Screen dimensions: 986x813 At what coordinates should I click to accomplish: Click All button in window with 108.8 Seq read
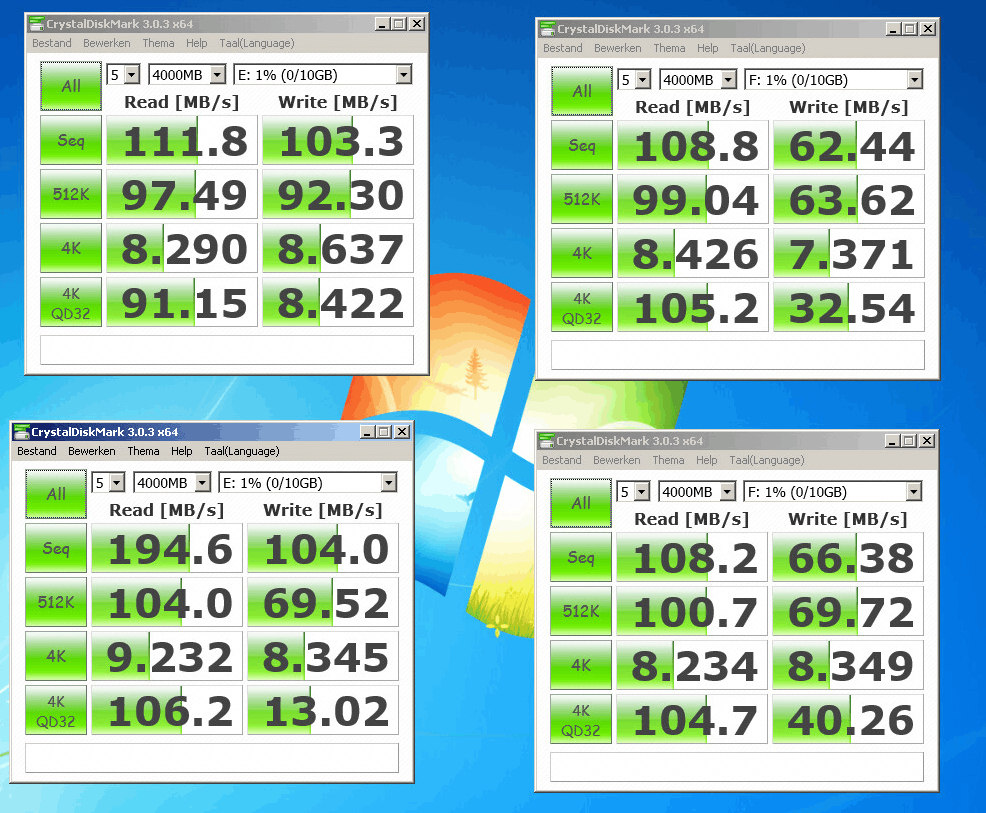click(582, 91)
